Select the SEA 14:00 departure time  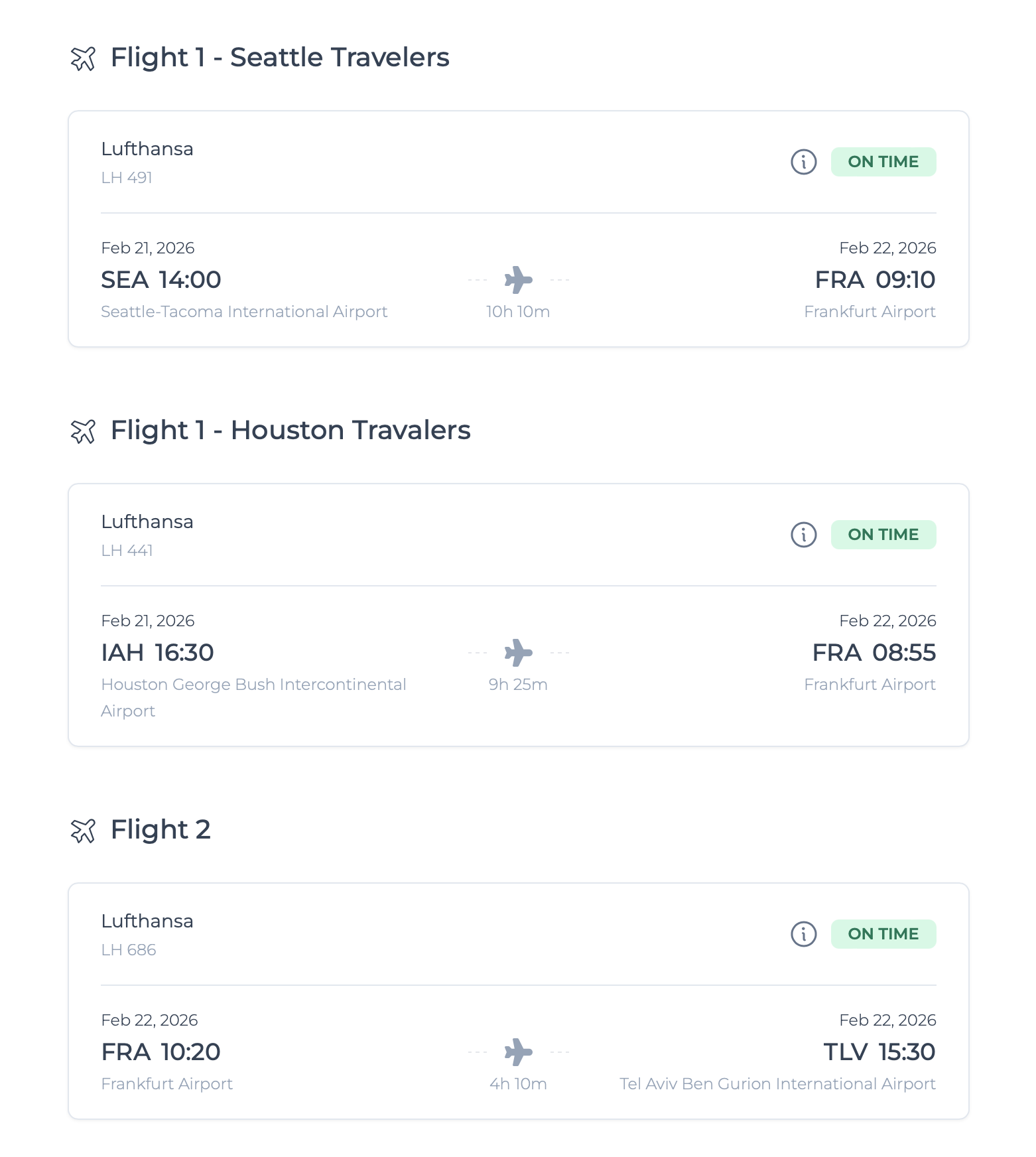point(161,280)
